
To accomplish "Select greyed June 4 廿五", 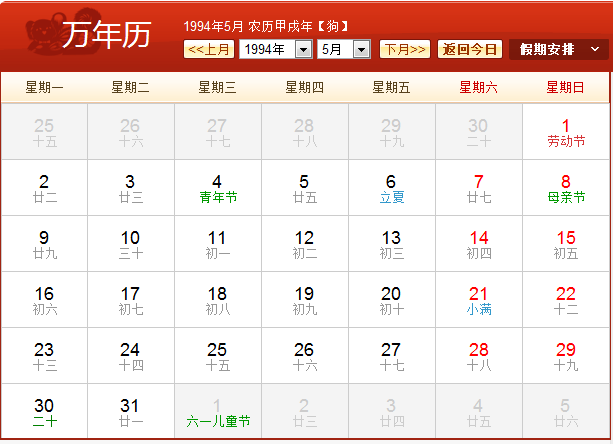I will 479,411.
